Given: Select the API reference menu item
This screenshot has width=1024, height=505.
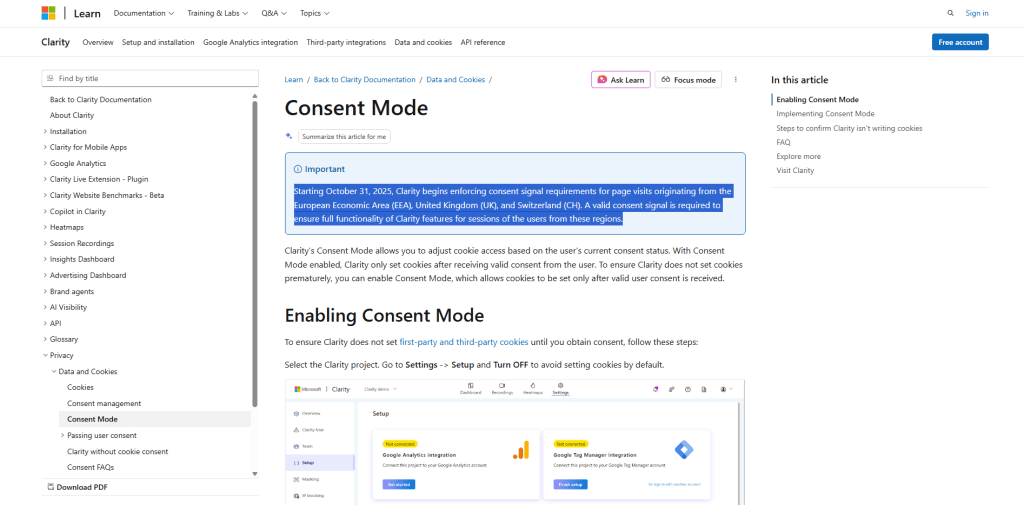Looking at the screenshot, I should pos(482,42).
